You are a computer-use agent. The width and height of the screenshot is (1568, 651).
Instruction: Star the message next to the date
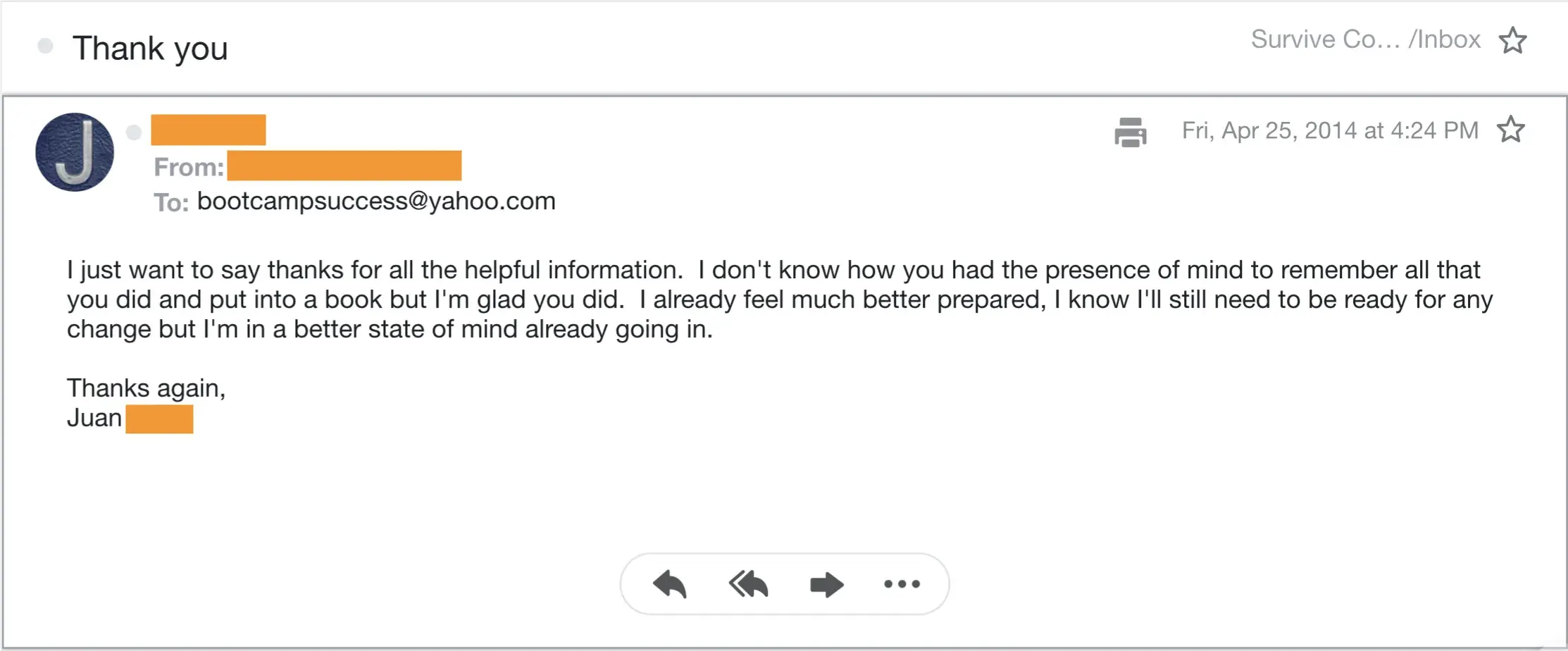1510,130
